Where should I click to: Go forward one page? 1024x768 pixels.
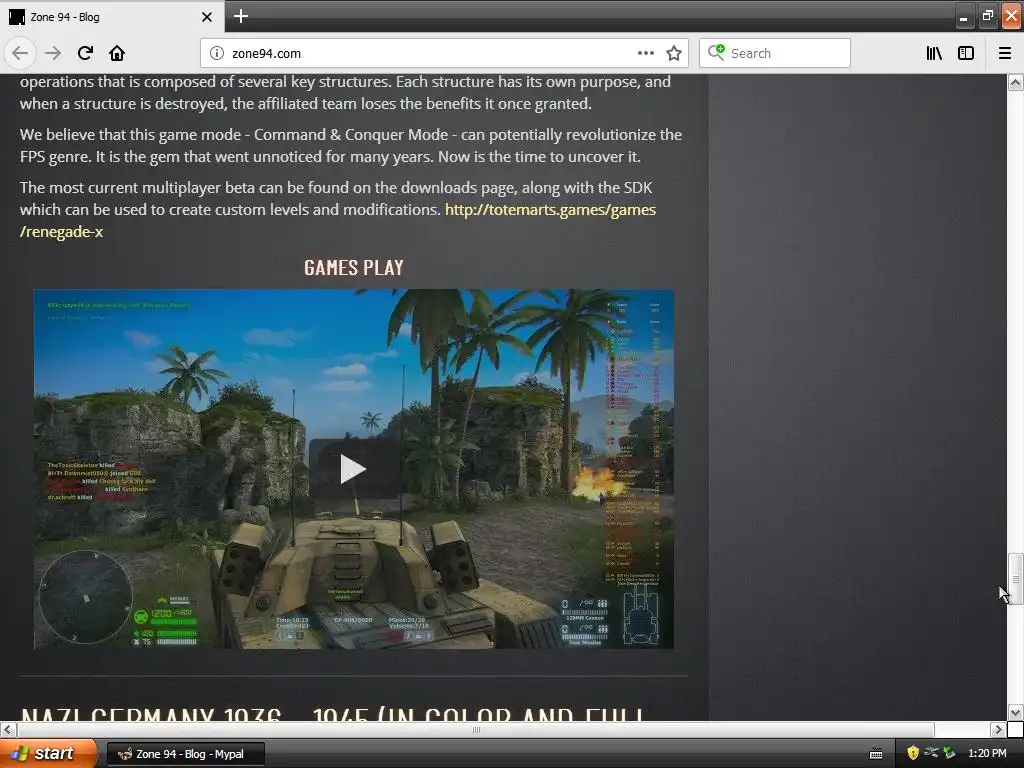[x=53, y=53]
